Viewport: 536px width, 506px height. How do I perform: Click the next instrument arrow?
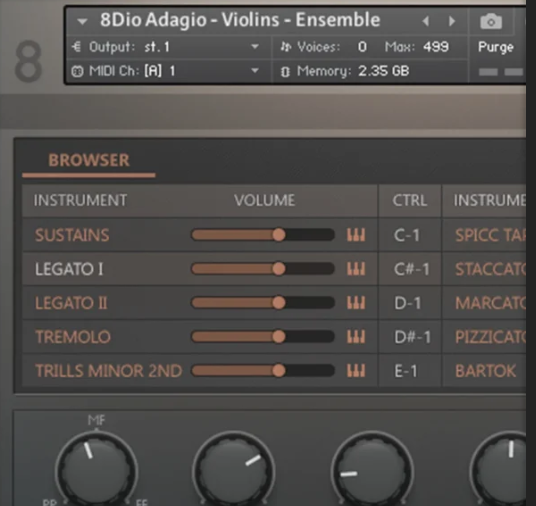click(x=452, y=21)
